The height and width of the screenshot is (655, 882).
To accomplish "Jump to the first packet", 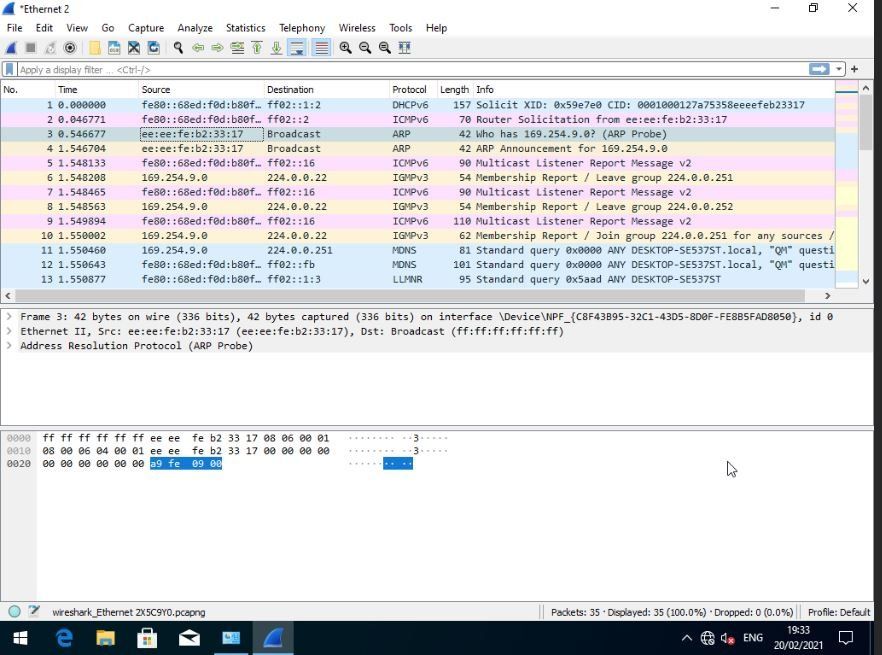I will pos(257,48).
